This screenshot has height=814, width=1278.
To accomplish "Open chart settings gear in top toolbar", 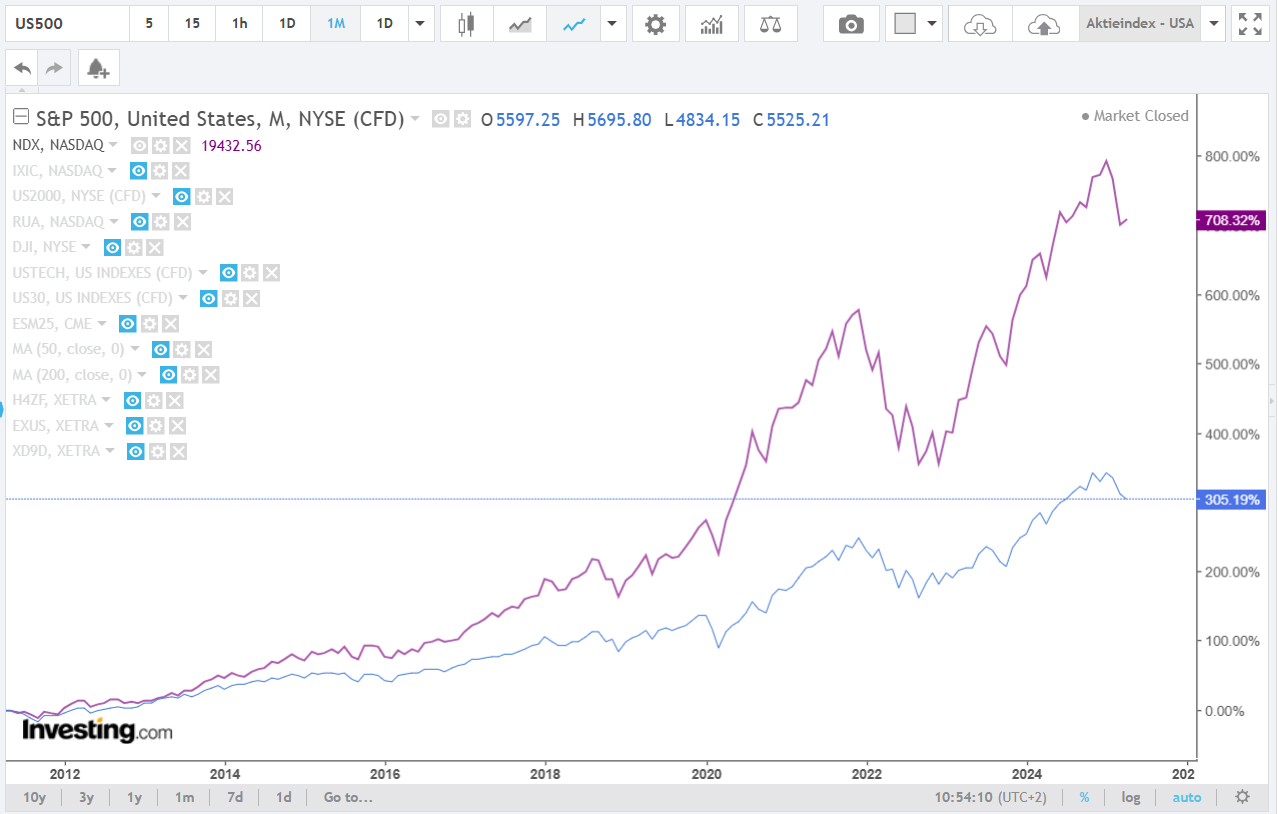I will 656,24.
